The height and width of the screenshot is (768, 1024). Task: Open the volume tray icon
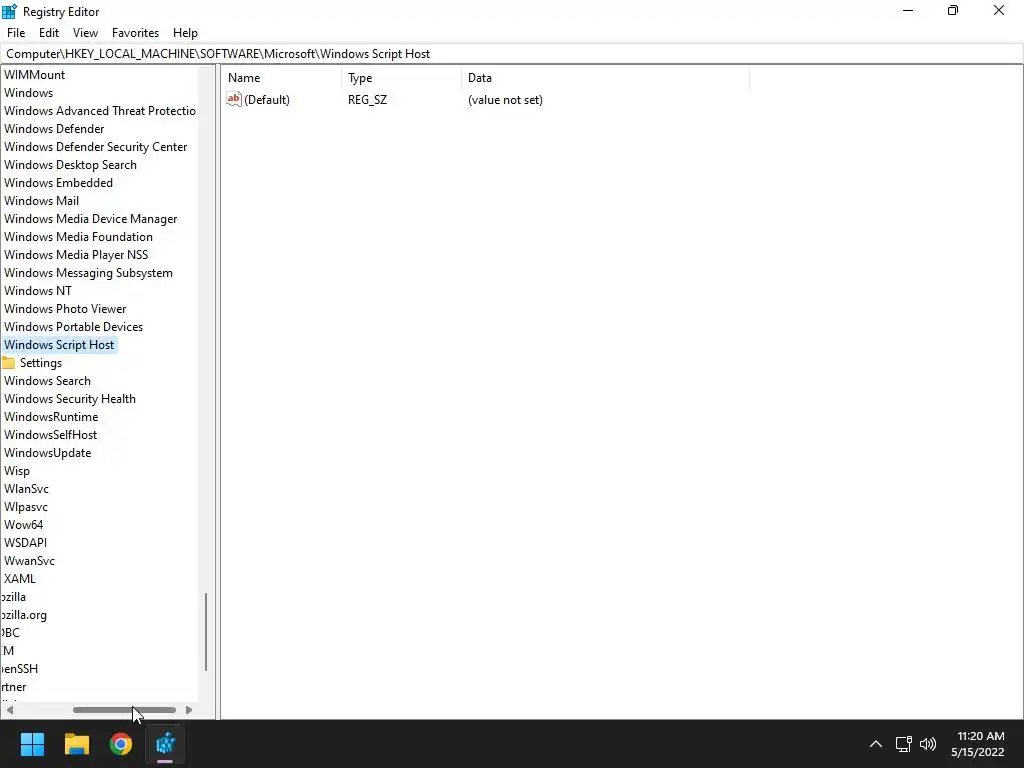point(928,744)
